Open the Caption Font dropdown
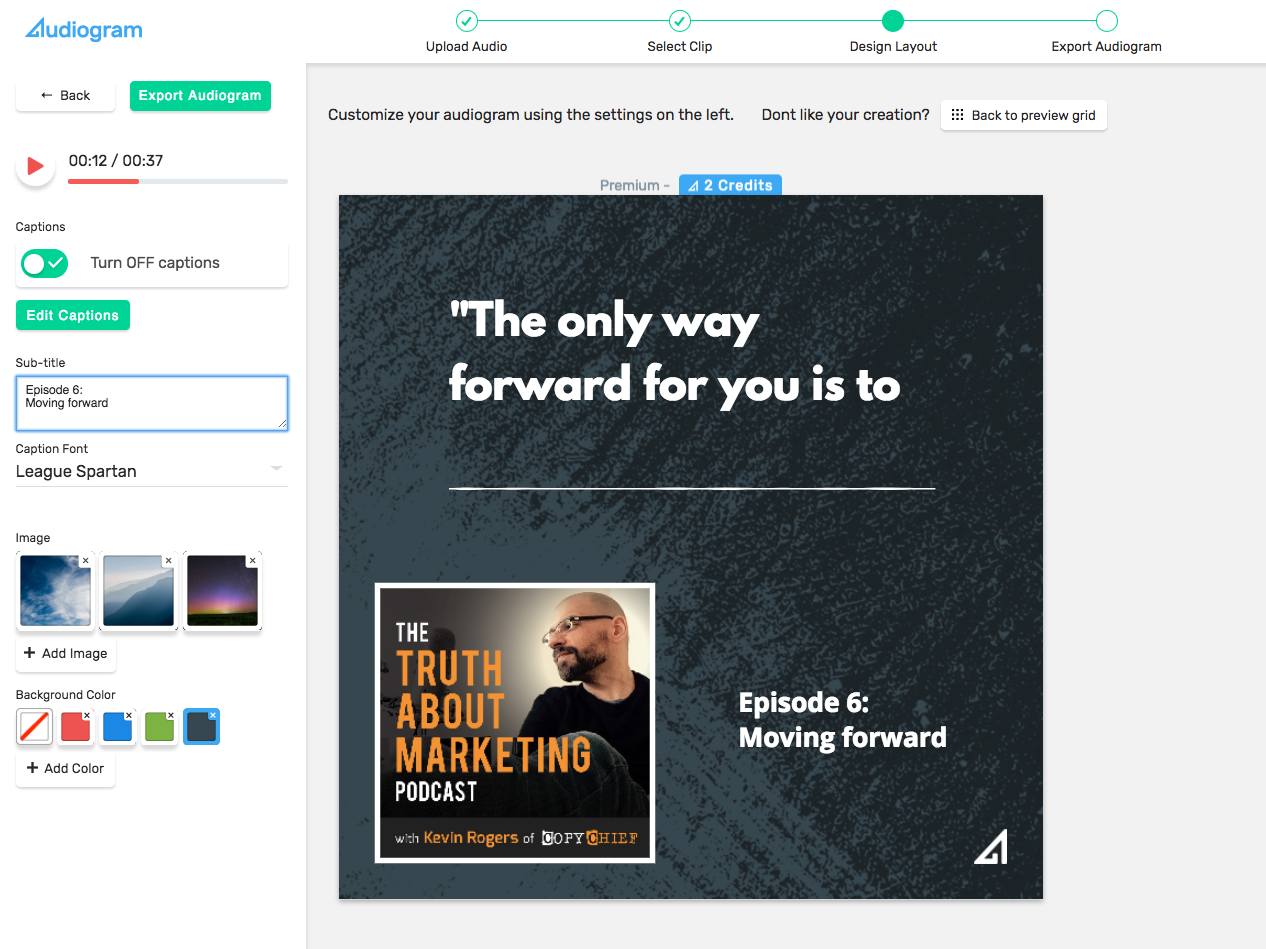 [x=152, y=471]
